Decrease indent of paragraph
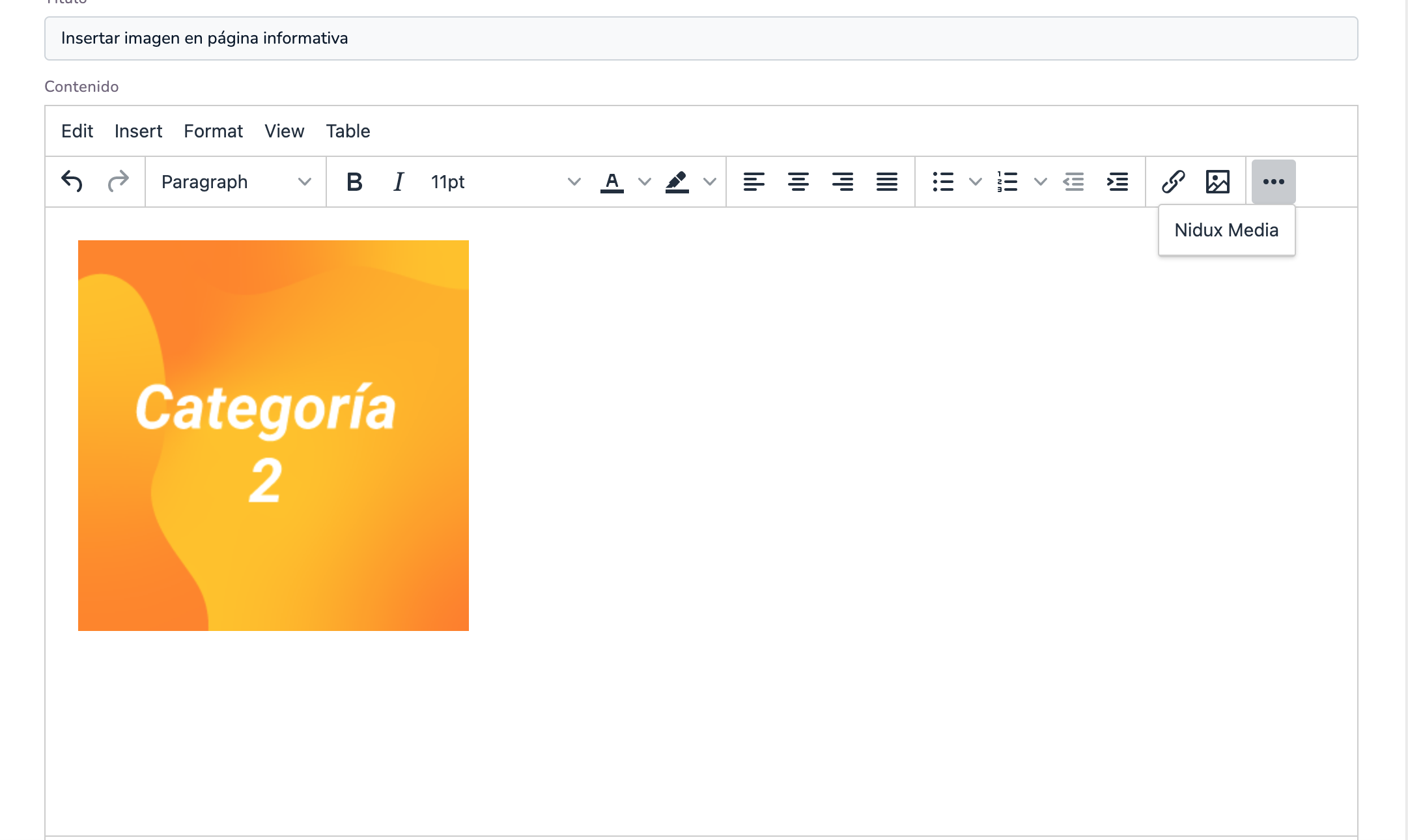1408x840 pixels. point(1073,182)
